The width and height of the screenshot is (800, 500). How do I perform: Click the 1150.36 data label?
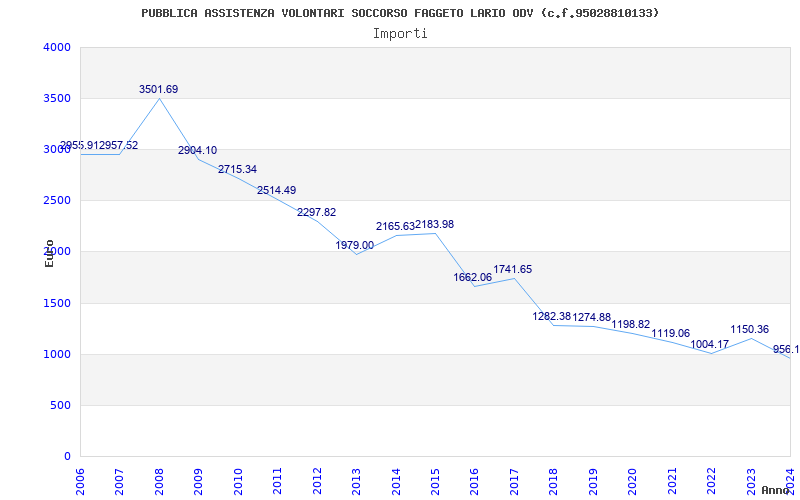tap(749, 330)
